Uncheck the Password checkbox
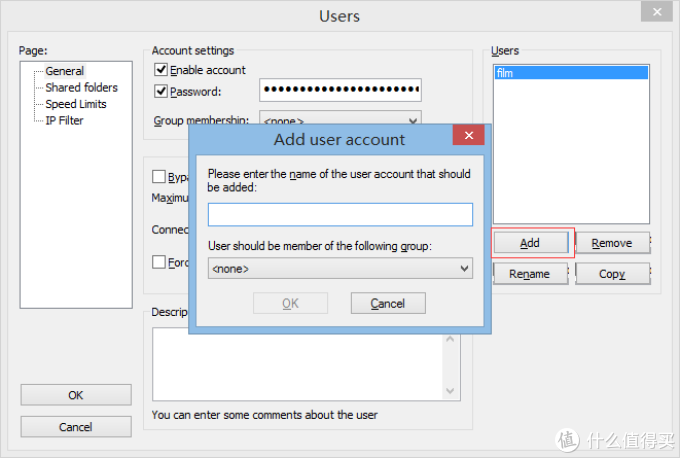 point(160,92)
